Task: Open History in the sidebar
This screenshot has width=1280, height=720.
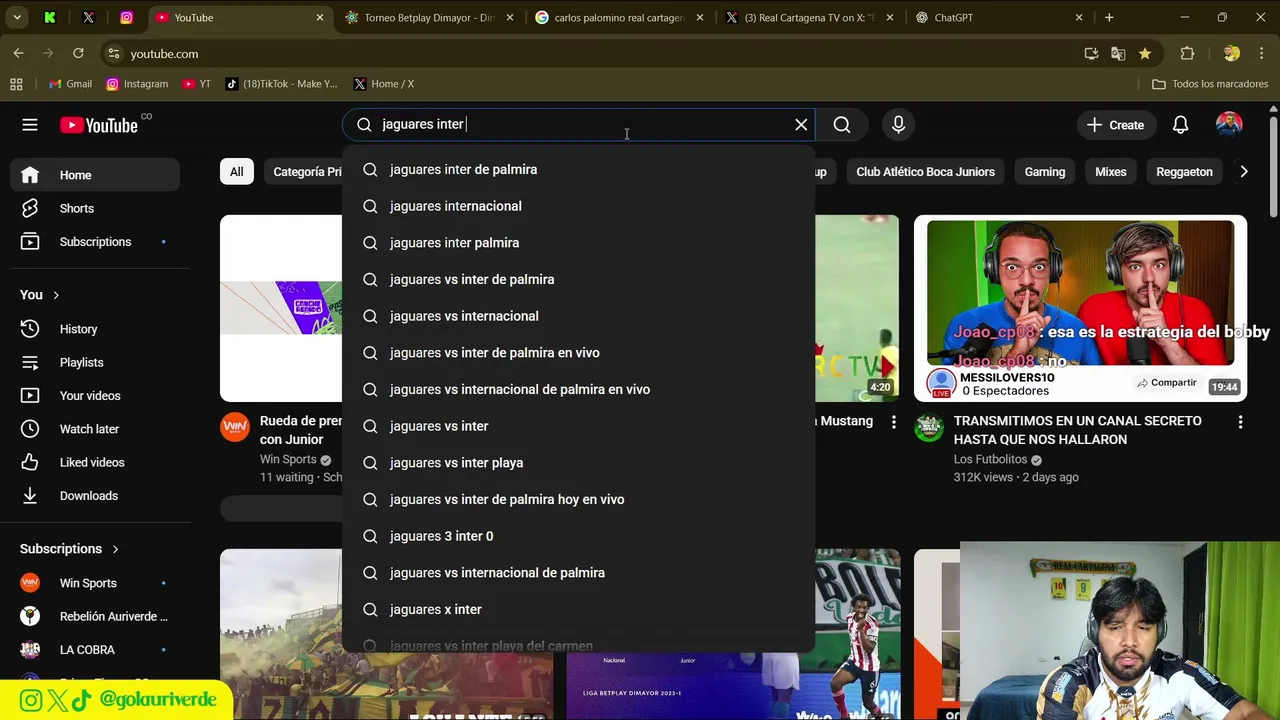Action: (x=96, y=329)
